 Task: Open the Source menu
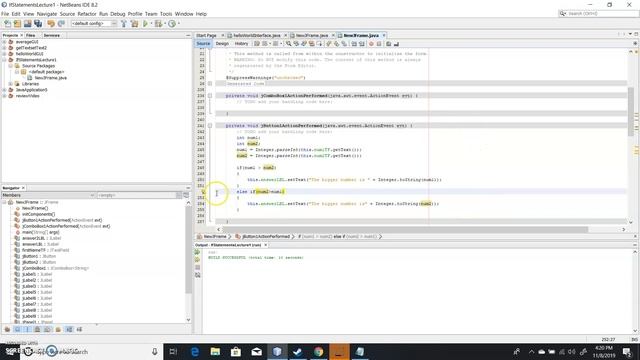[x=67, y=14]
